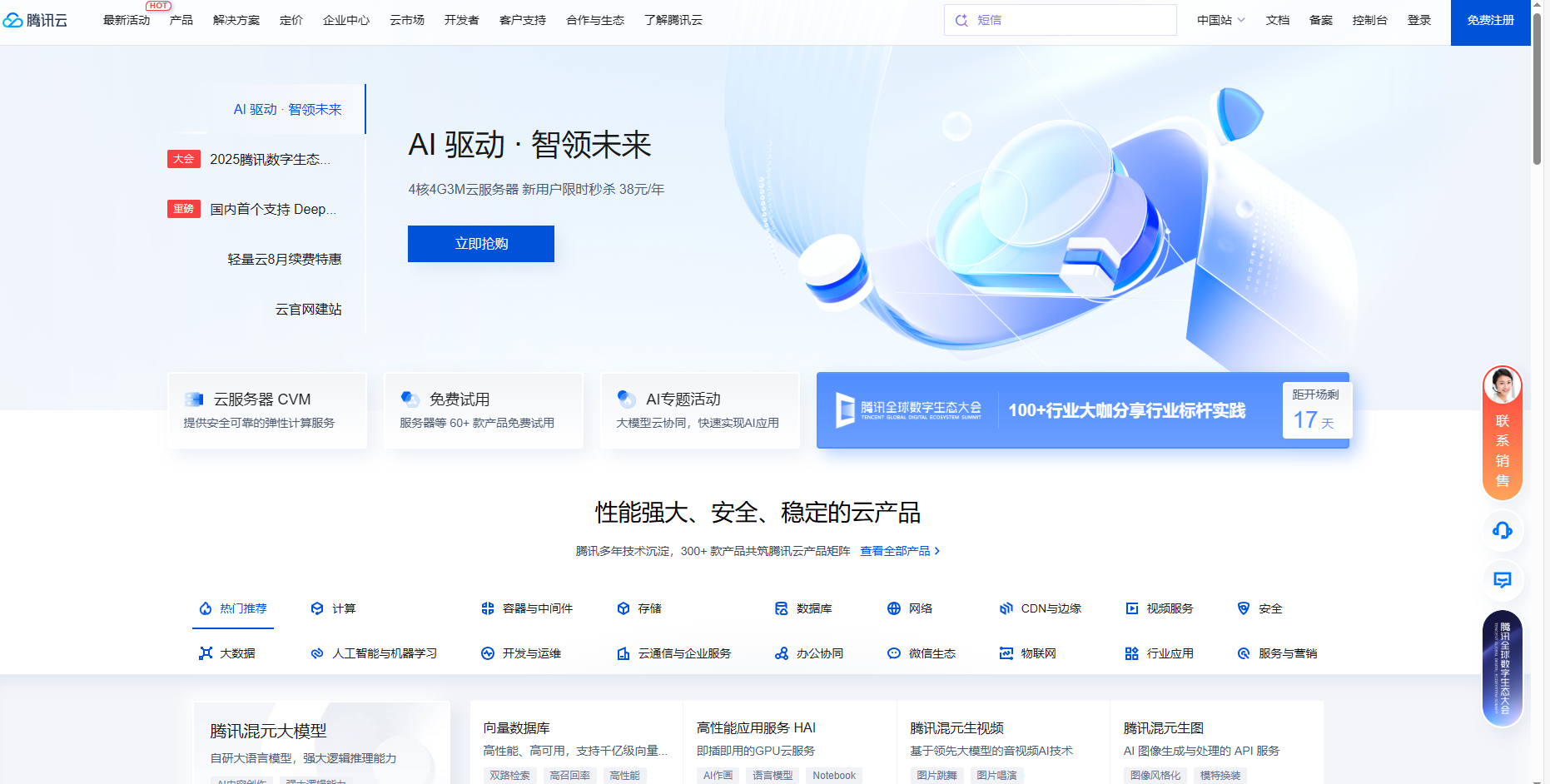Click the search magnifier icon
Viewport: 1550px width, 784px height.
pyautogui.click(x=961, y=20)
